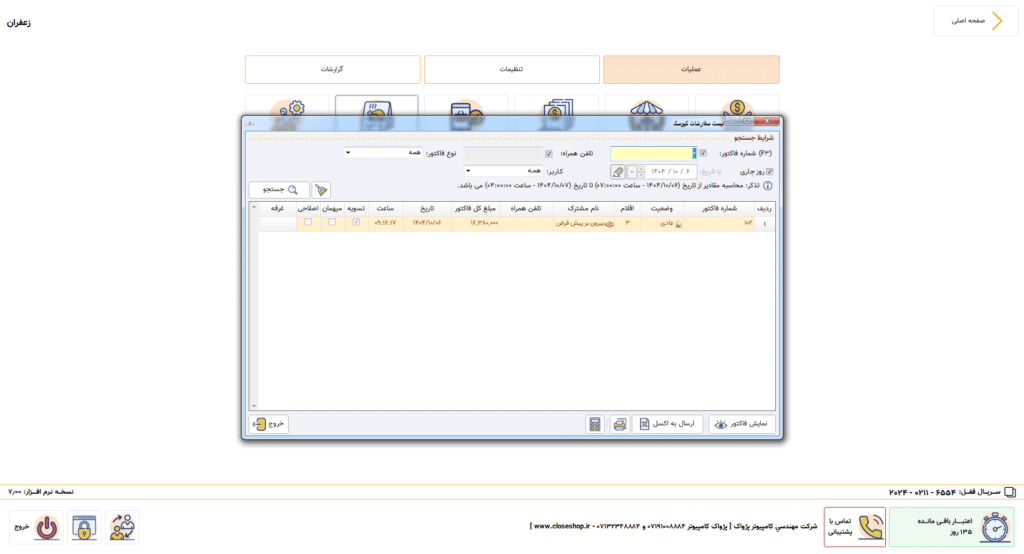This screenshot has height=554, width=1024.
Task: Click the broom clear-filters icon
Action: pos(321,190)
